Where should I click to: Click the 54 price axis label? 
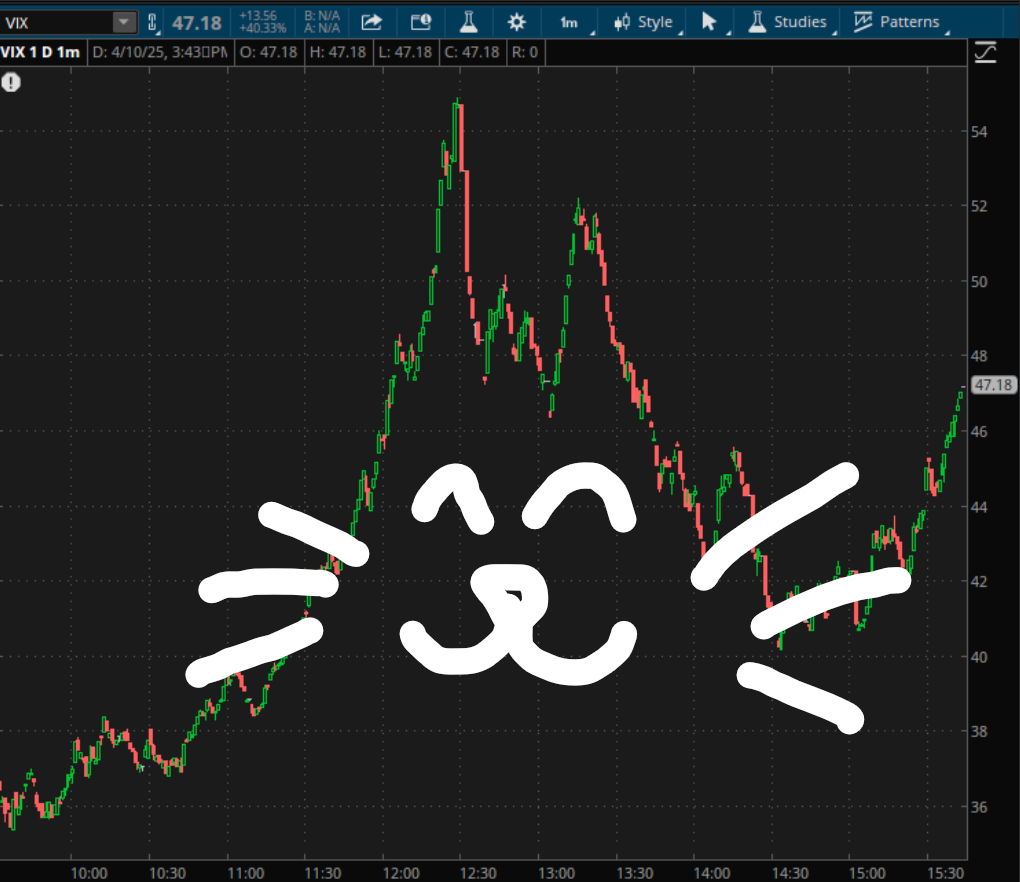pos(978,132)
